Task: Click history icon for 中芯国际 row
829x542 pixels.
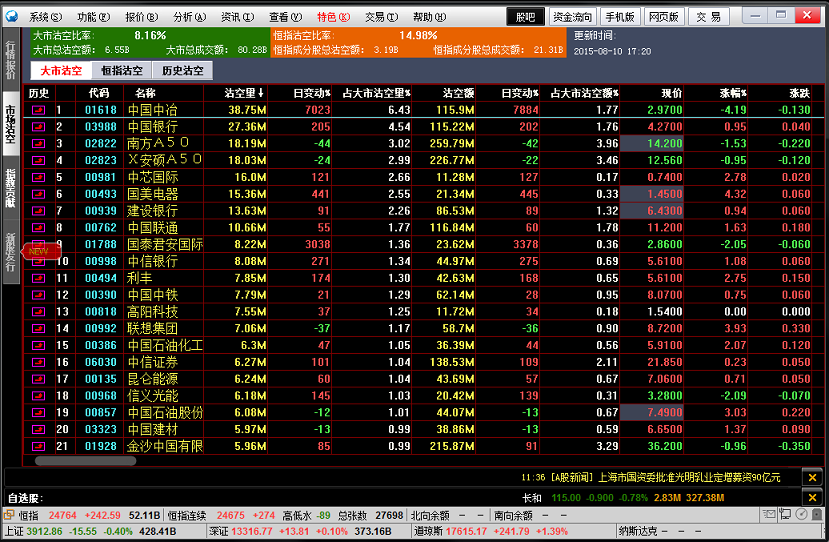Action: [39, 177]
